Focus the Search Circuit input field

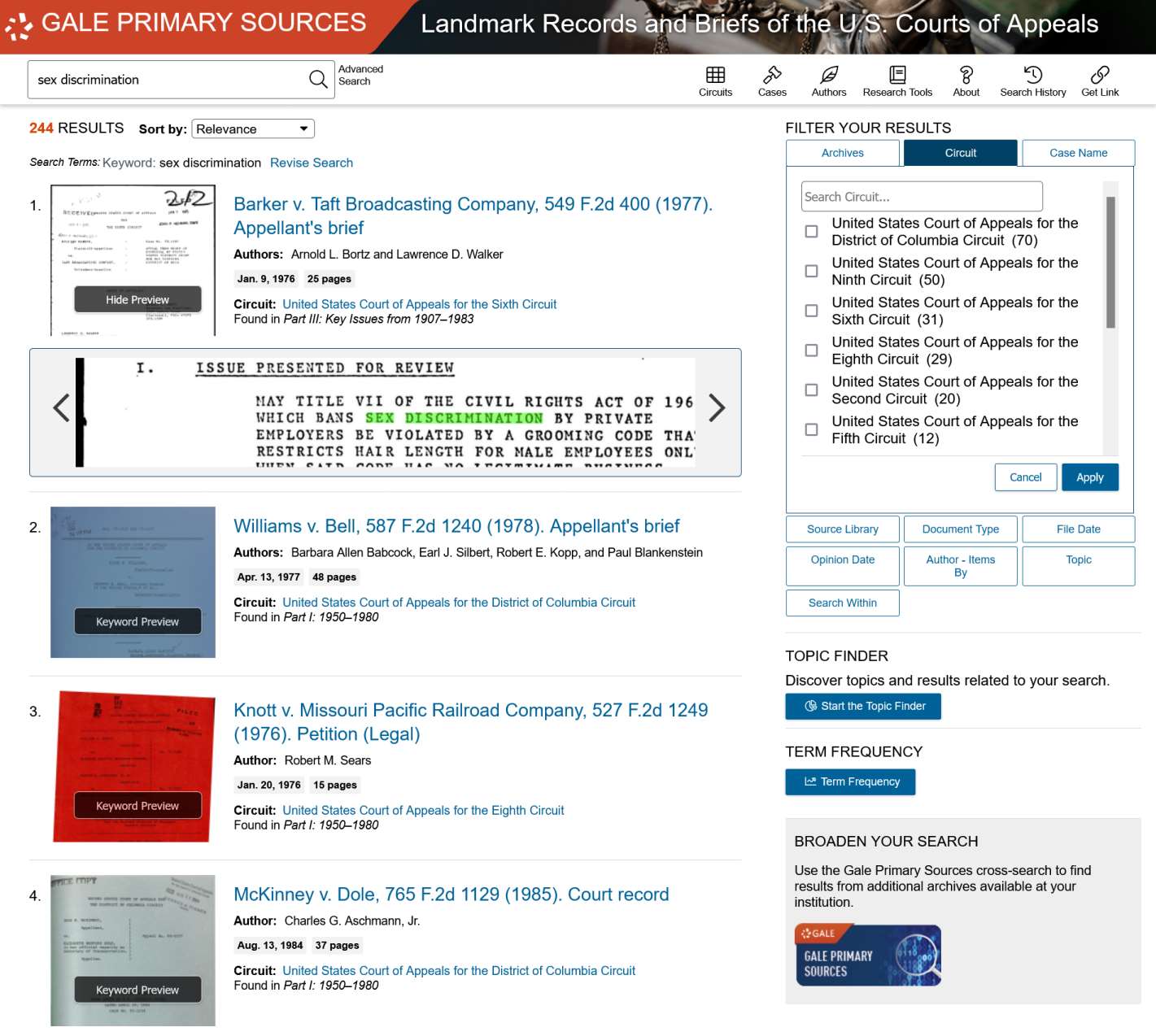(x=922, y=197)
